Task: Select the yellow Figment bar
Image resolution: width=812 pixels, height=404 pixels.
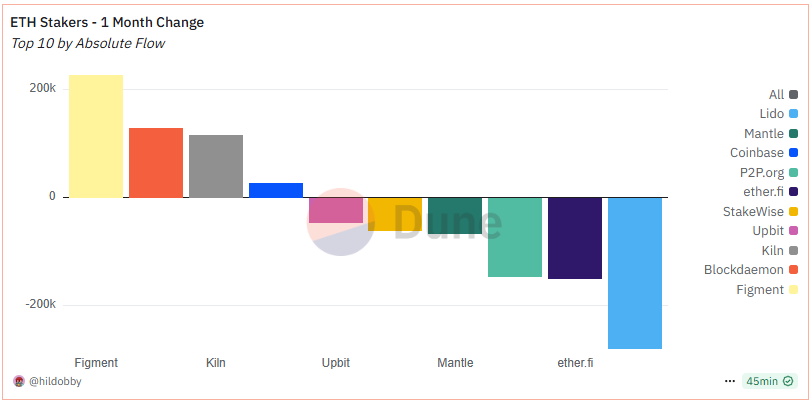Action: (x=96, y=136)
